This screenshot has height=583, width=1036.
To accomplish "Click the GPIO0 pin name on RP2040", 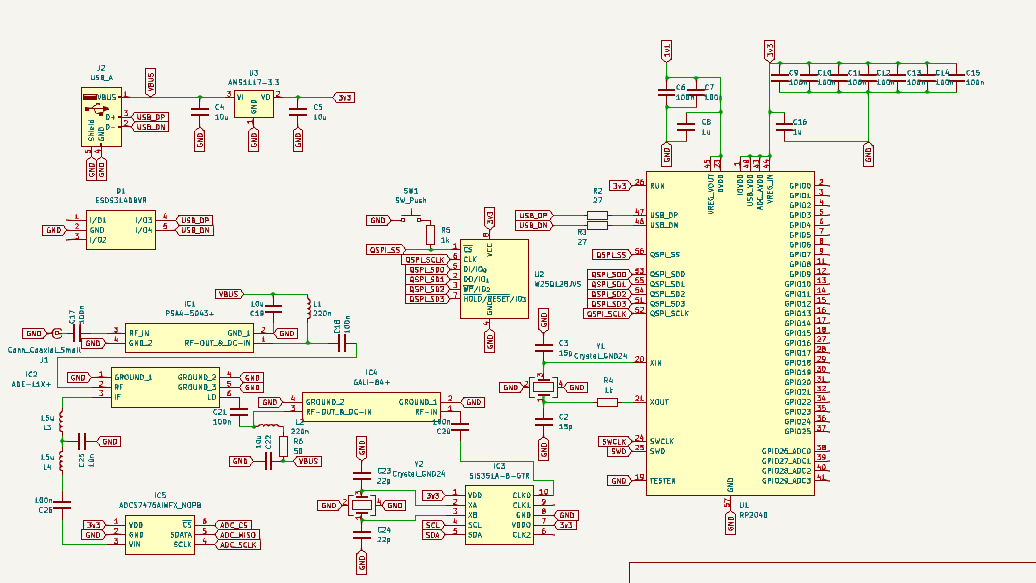I will pyautogui.click(x=800, y=186).
